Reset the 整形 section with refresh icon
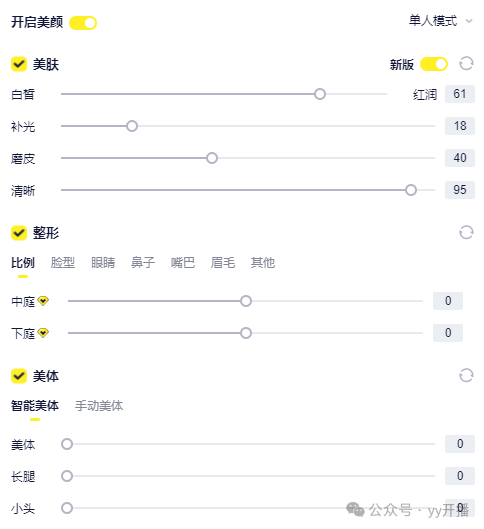The height and width of the screenshot is (529, 484). coord(466,232)
